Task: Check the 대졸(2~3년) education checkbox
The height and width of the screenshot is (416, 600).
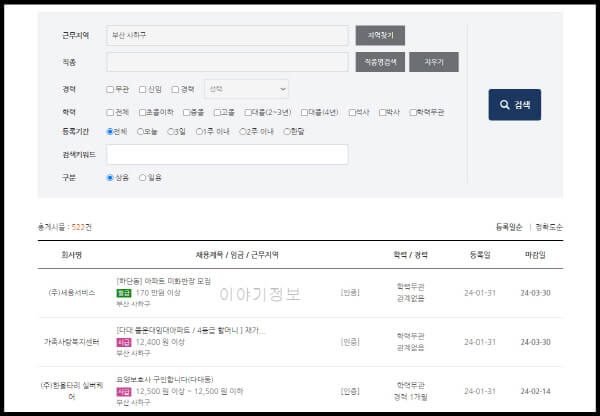Action: click(248, 113)
